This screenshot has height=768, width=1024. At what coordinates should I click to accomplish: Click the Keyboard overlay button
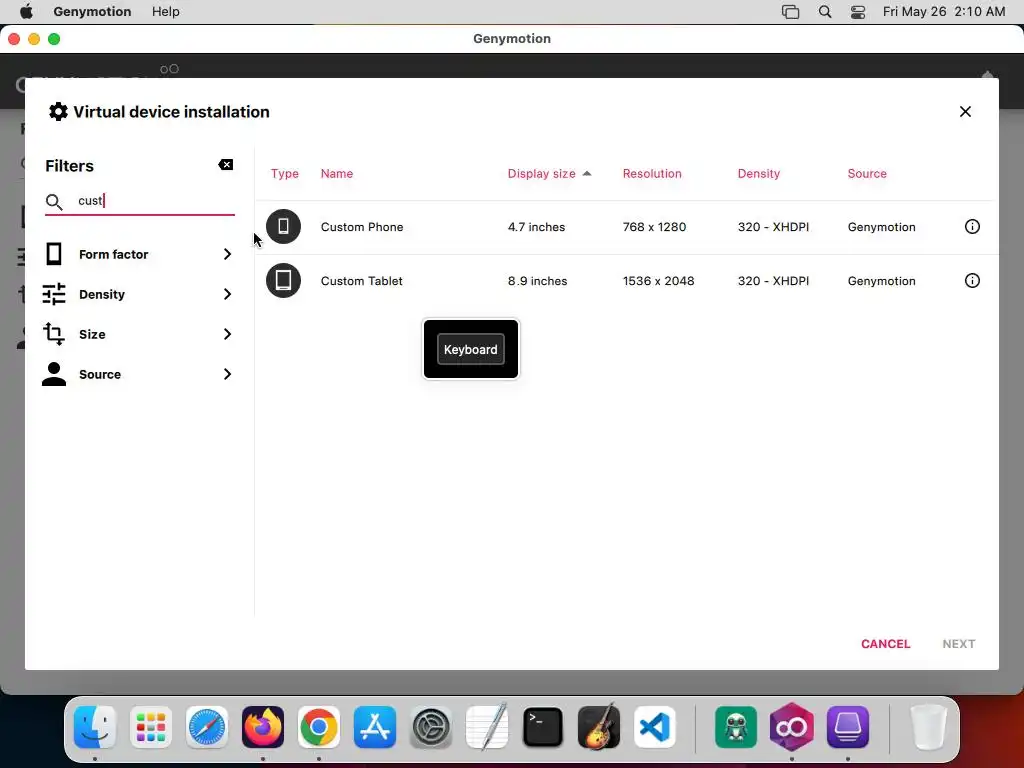point(471,349)
